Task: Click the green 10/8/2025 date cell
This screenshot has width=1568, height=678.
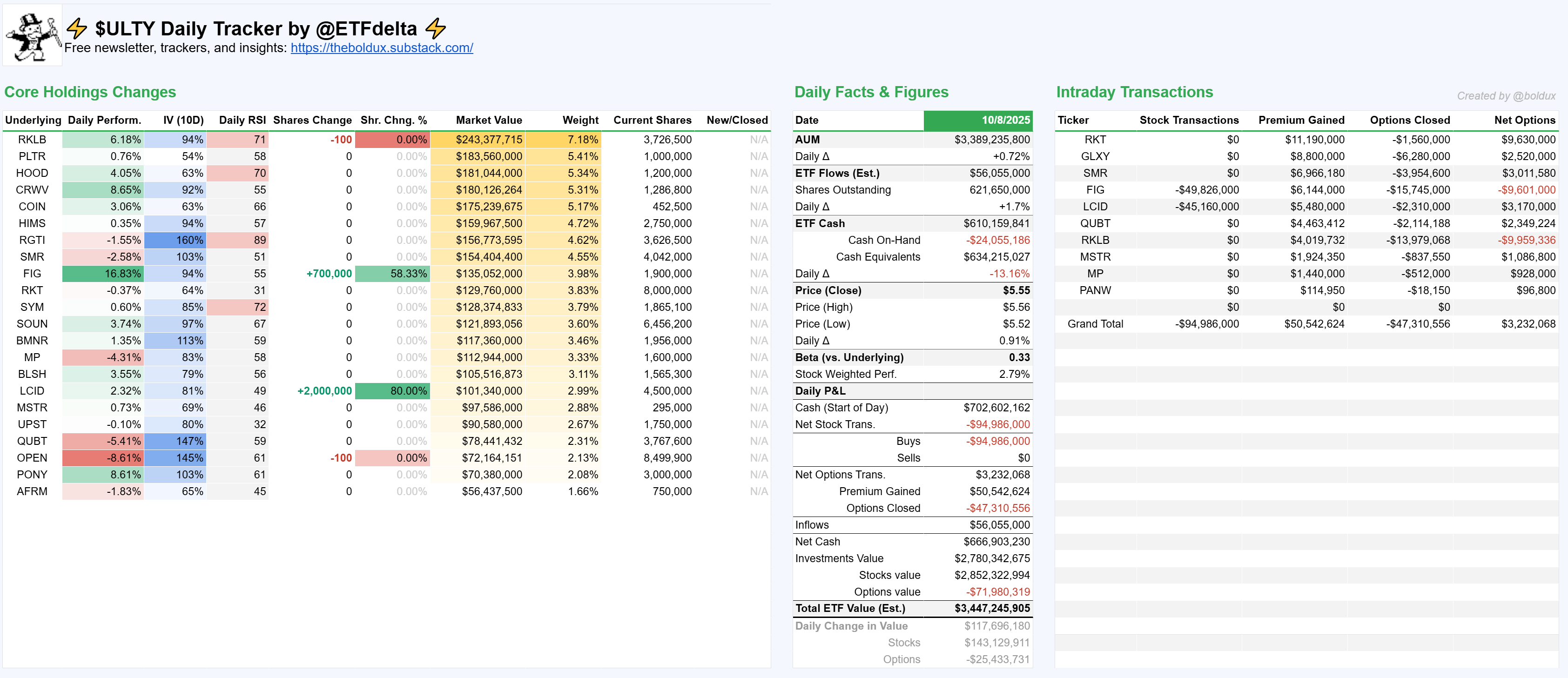Action: pos(977,120)
